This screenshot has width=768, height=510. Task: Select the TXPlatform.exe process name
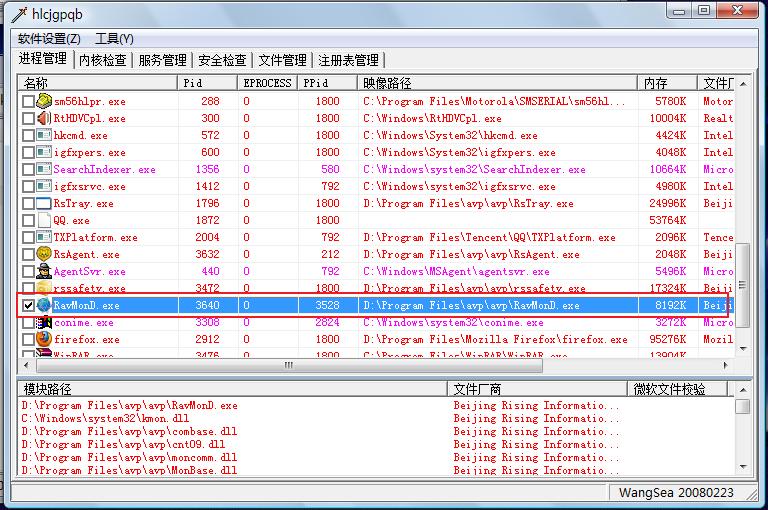96,238
